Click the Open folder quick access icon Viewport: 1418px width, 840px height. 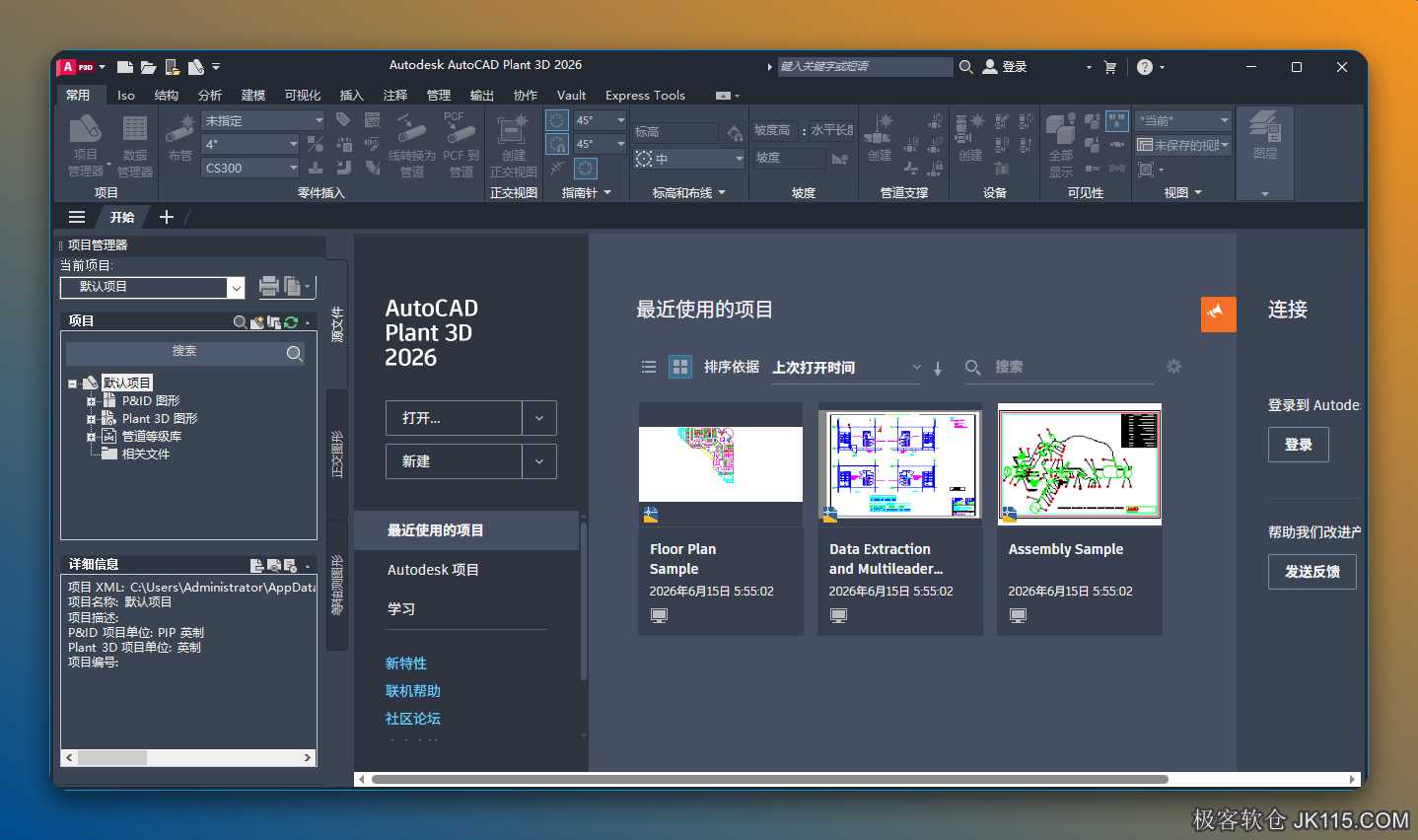tap(148, 67)
